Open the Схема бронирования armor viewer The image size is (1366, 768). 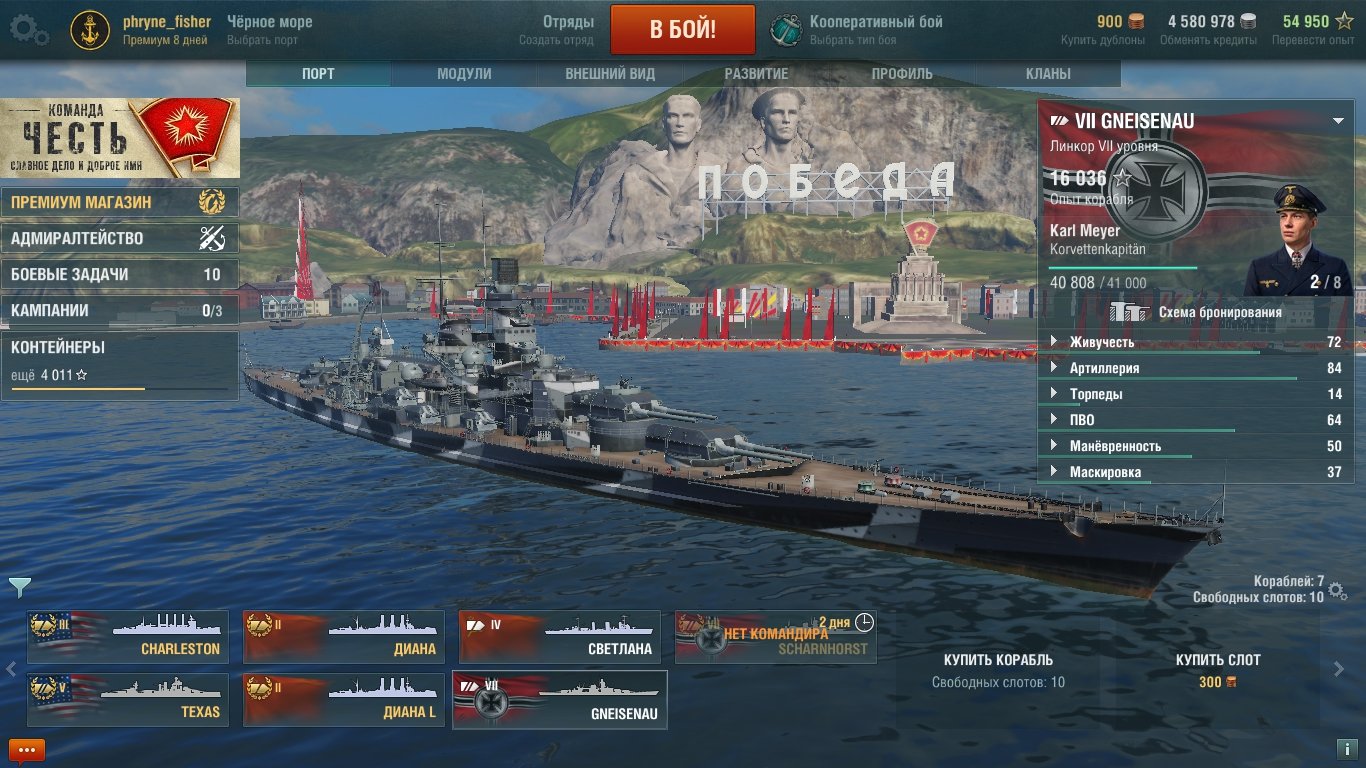coord(1195,312)
